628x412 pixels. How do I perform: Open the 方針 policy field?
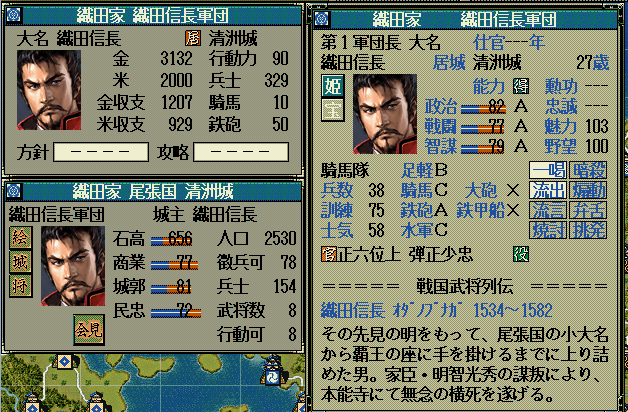click(101, 152)
